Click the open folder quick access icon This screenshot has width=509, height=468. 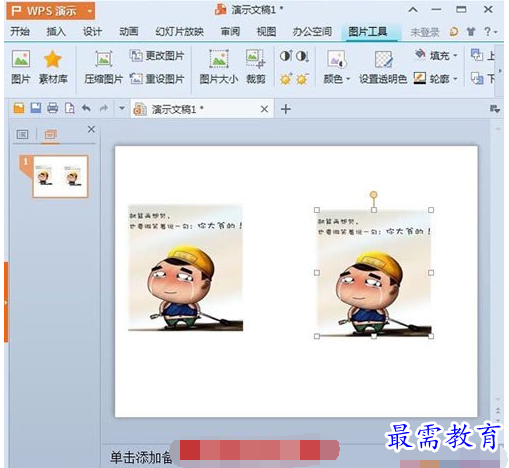coord(19,108)
